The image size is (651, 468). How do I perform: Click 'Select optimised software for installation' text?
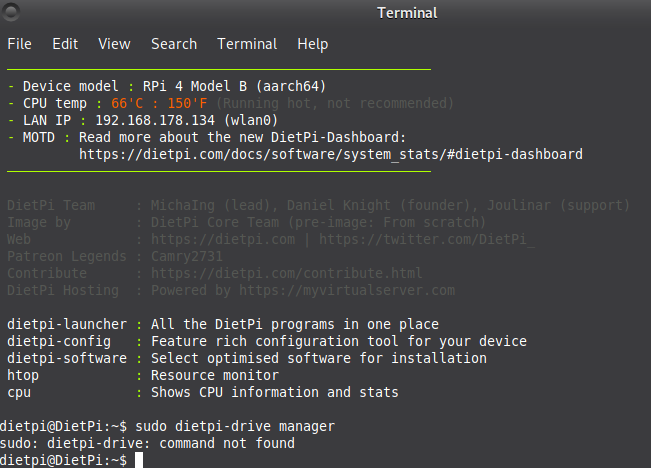pyautogui.click(x=319, y=358)
